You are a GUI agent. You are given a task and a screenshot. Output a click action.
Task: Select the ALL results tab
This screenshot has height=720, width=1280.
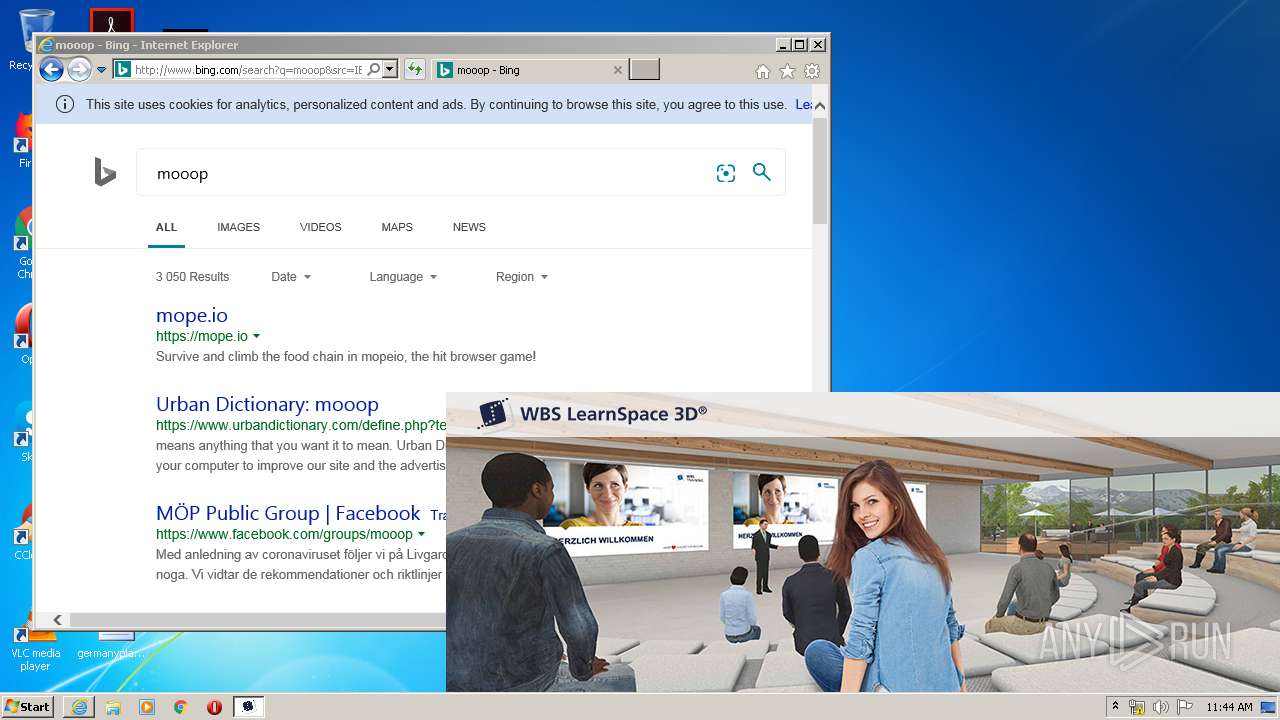point(166,227)
